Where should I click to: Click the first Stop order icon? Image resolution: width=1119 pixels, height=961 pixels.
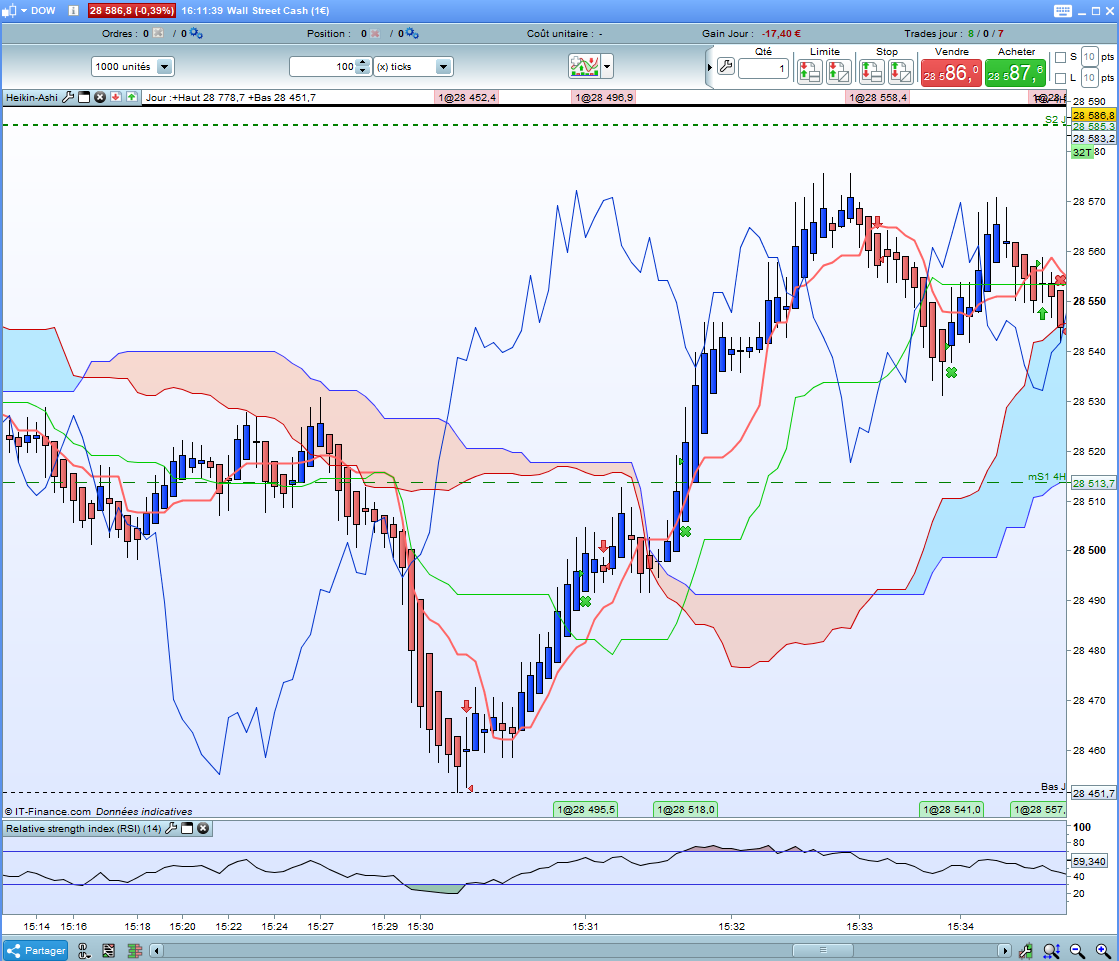[871, 71]
